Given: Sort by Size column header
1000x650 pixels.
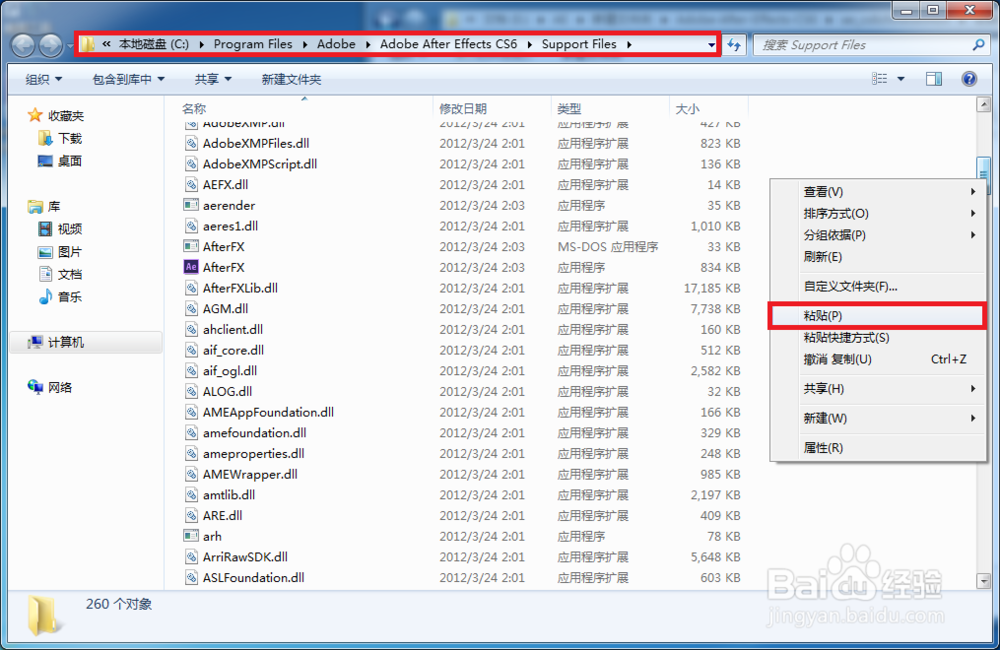Looking at the screenshot, I should pyautogui.click(x=709, y=108).
